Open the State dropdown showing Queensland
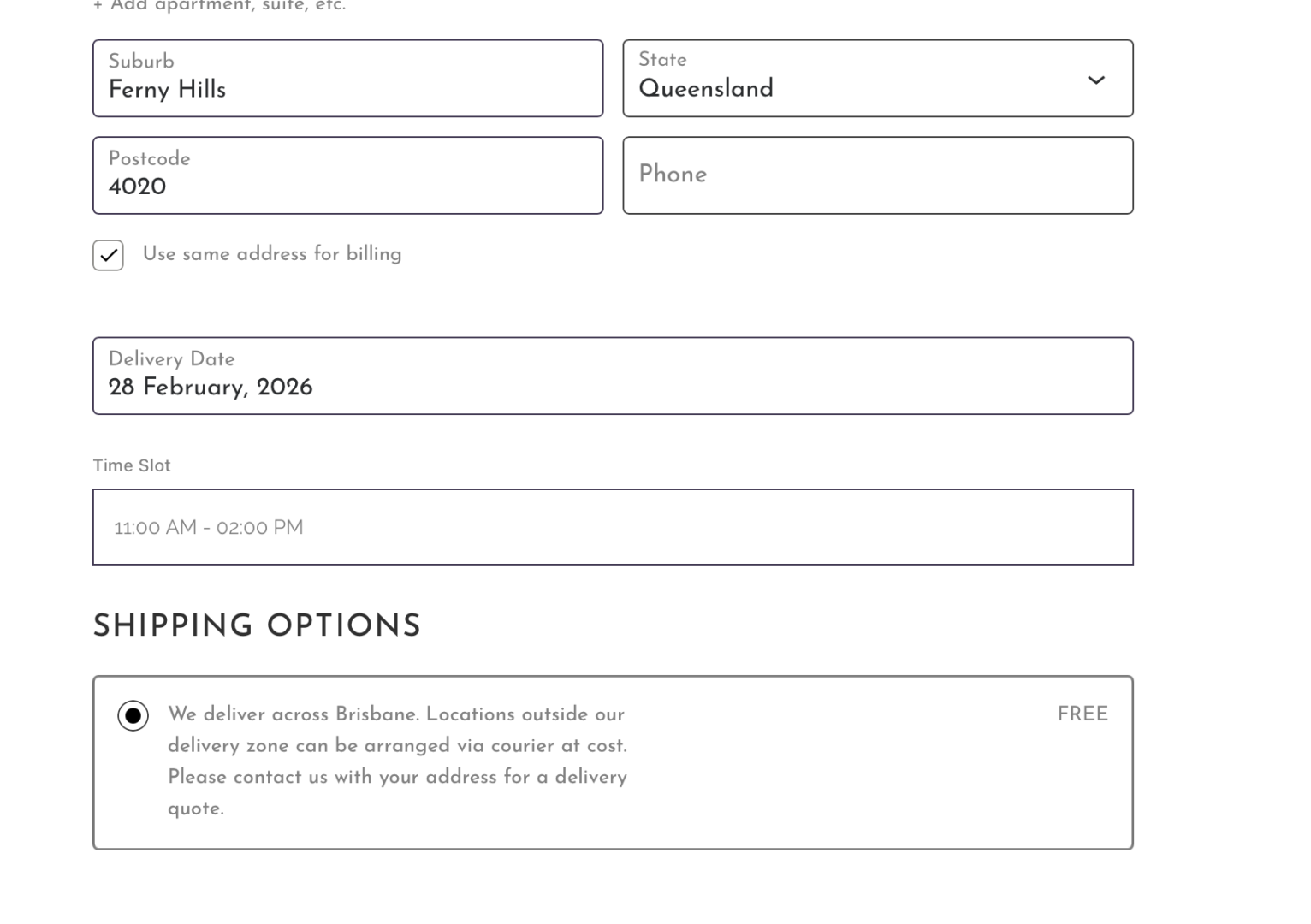Viewport: 1311px width, 924px height. pyautogui.click(x=877, y=79)
